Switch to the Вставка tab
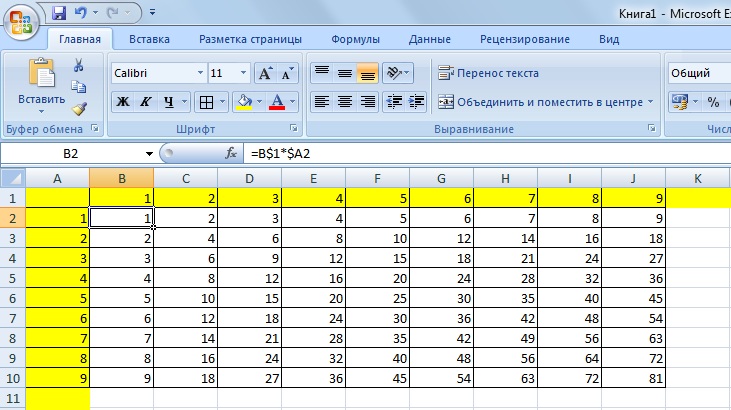This screenshot has width=731, height=410. [x=149, y=40]
